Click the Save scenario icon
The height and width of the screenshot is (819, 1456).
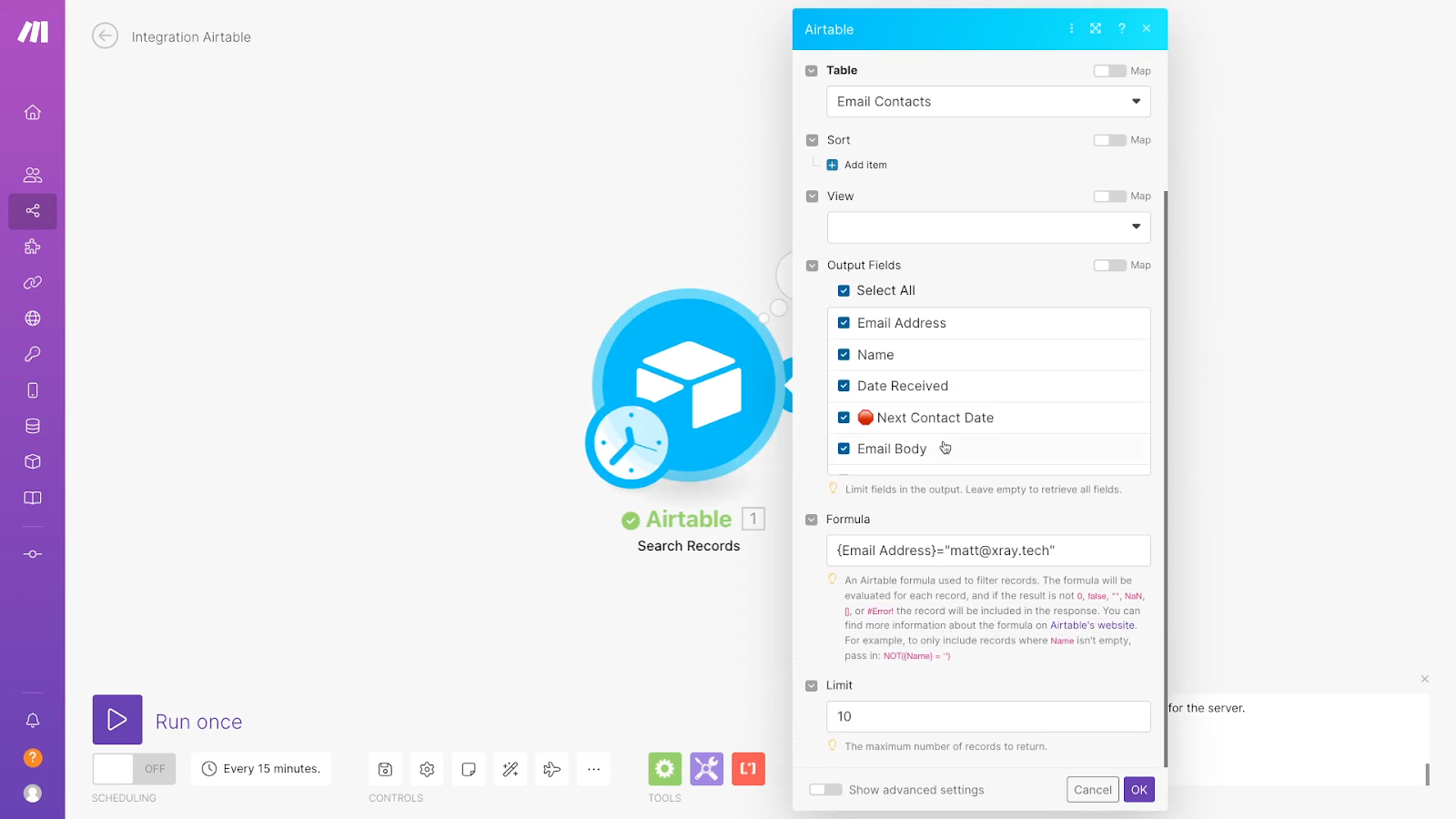click(x=385, y=770)
